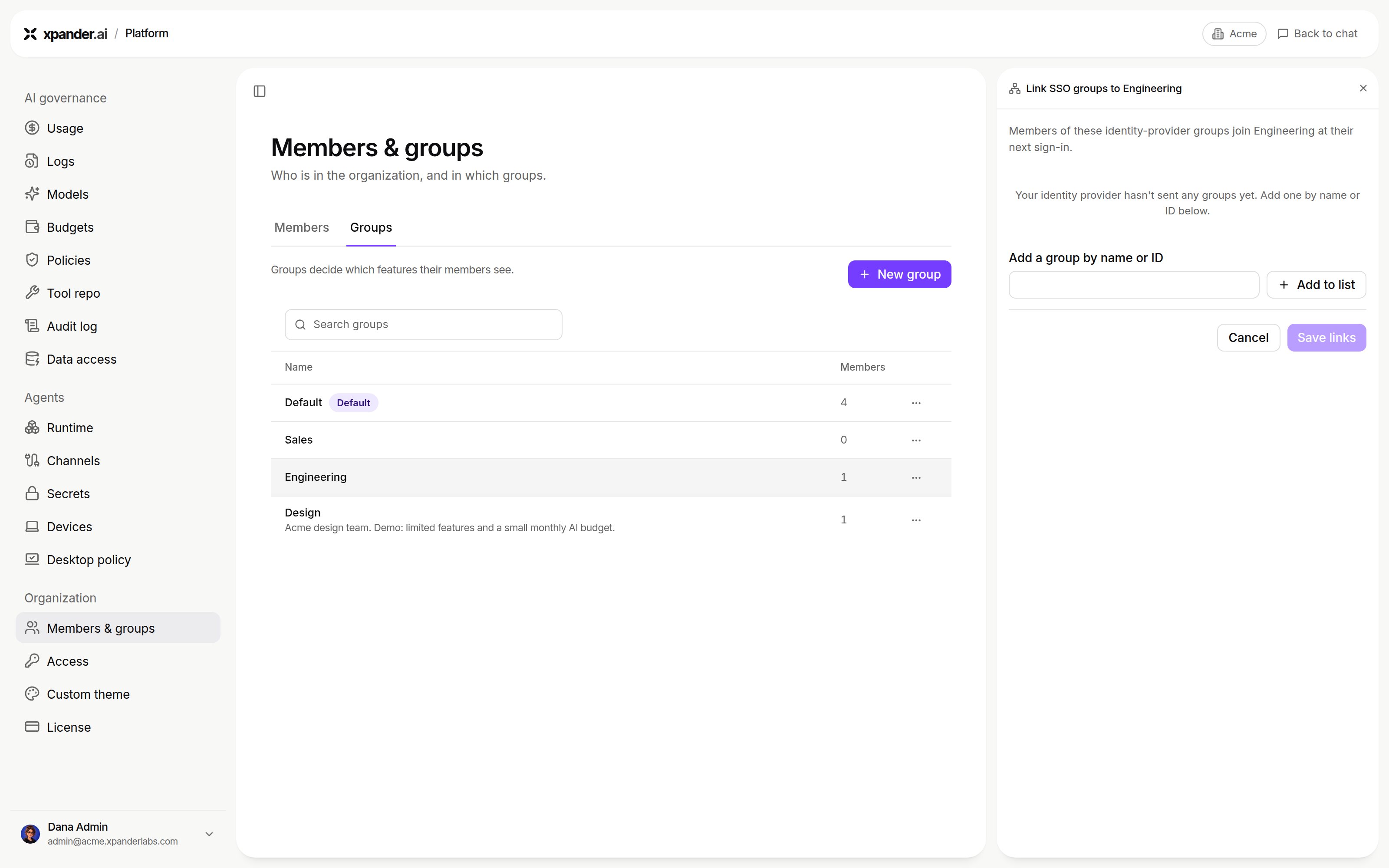Toggle the sidebar collapse icon
Screen dimensions: 1389x868
(260, 91)
